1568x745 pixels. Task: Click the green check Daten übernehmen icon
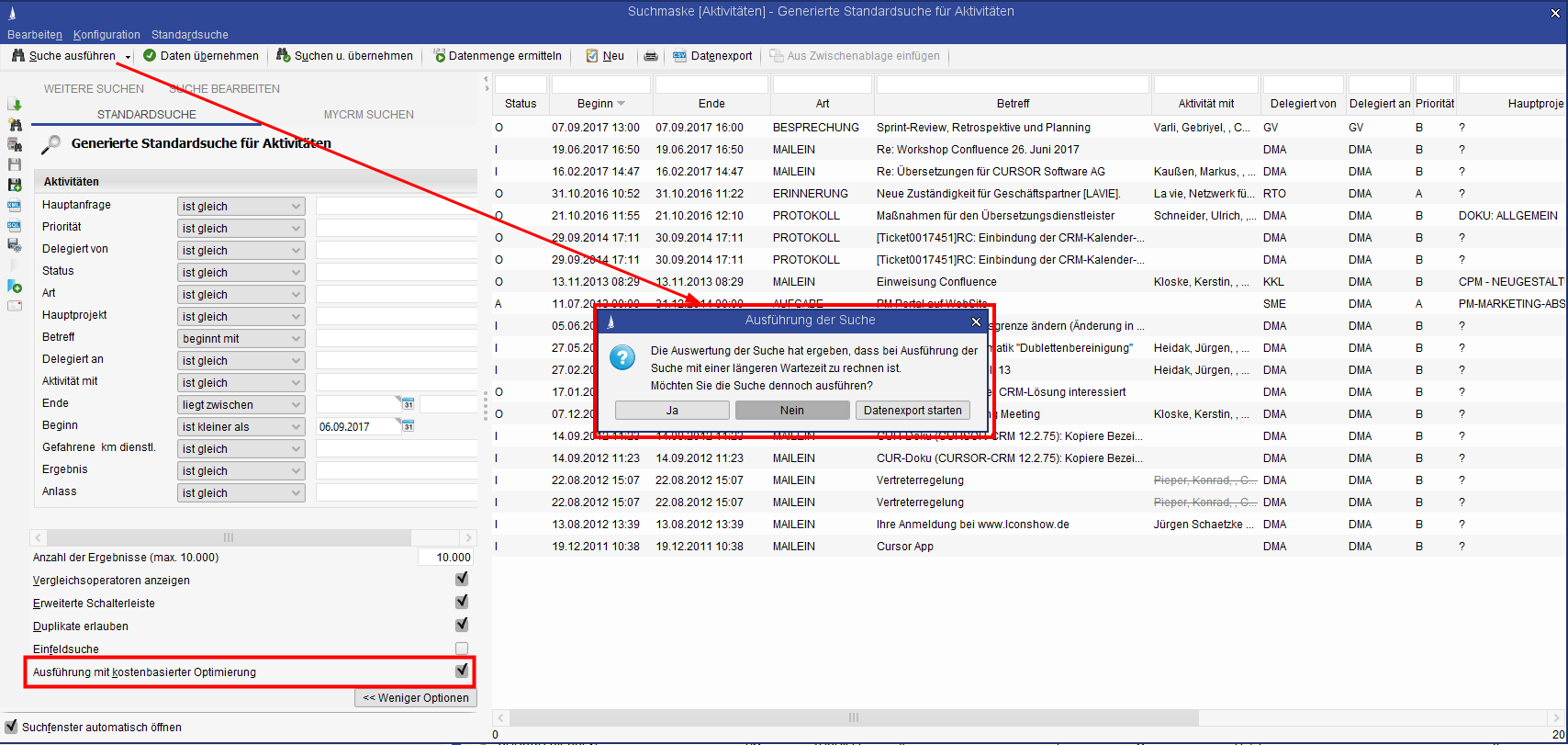click(x=150, y=56)
